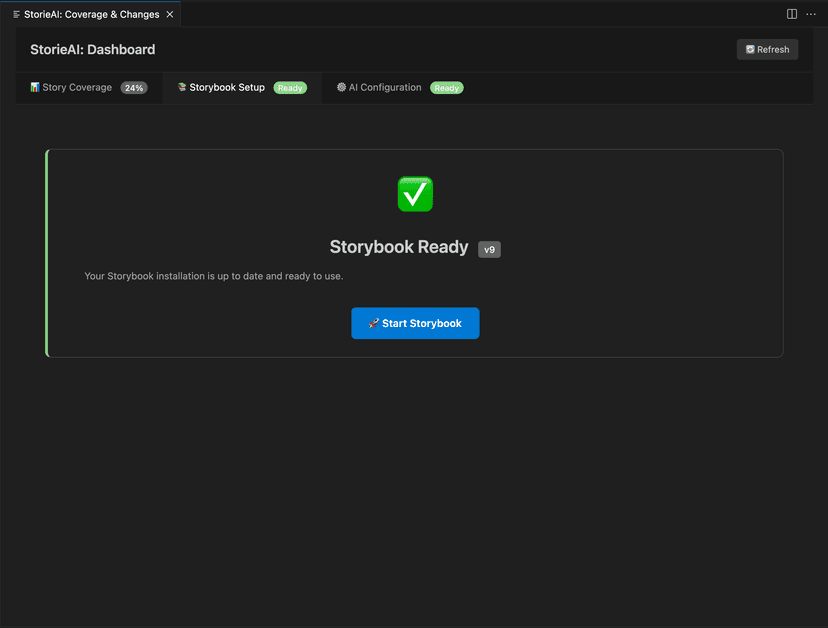The height and width of the screenshot is (628, 828).
Task: Click the list icon on the editor tab
Action: [16, 15]
